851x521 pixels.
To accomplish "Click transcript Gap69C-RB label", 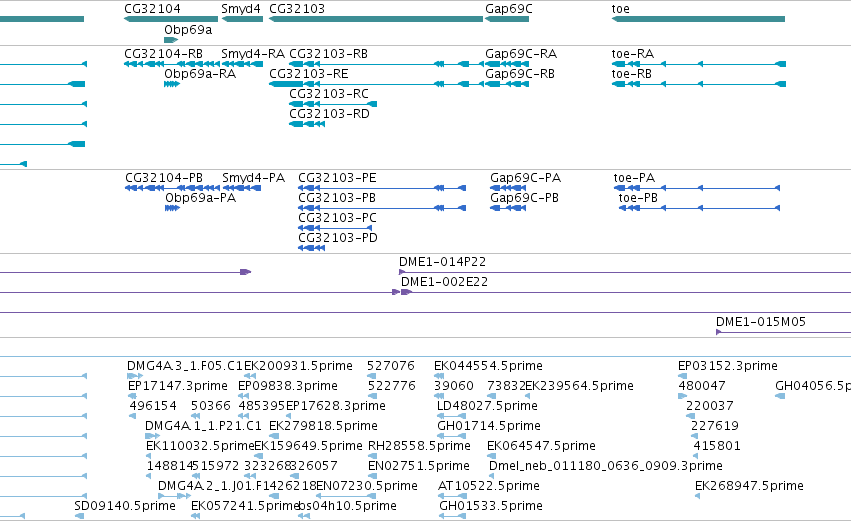I will (x=520, y=74).
